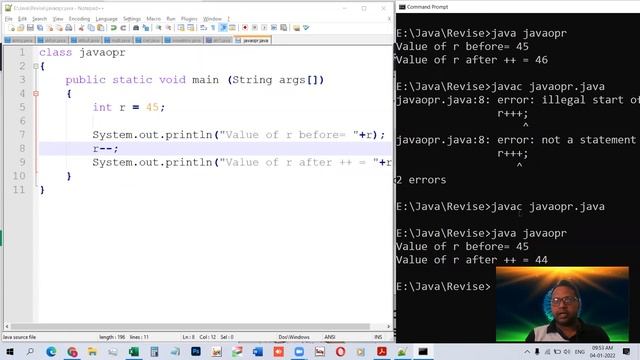Click Run Macro Multiple Times icon

click(274, 28)
